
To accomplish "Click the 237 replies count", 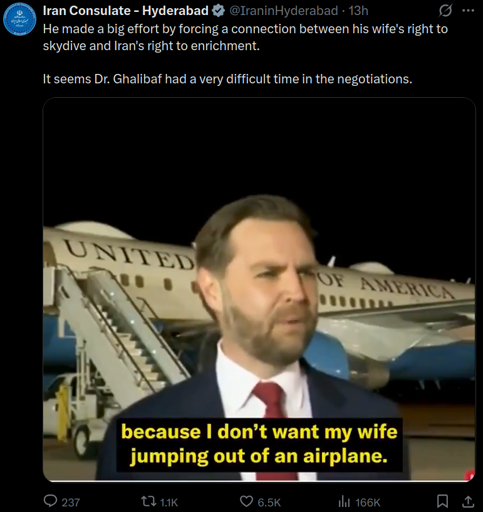I will coord(71,502).
